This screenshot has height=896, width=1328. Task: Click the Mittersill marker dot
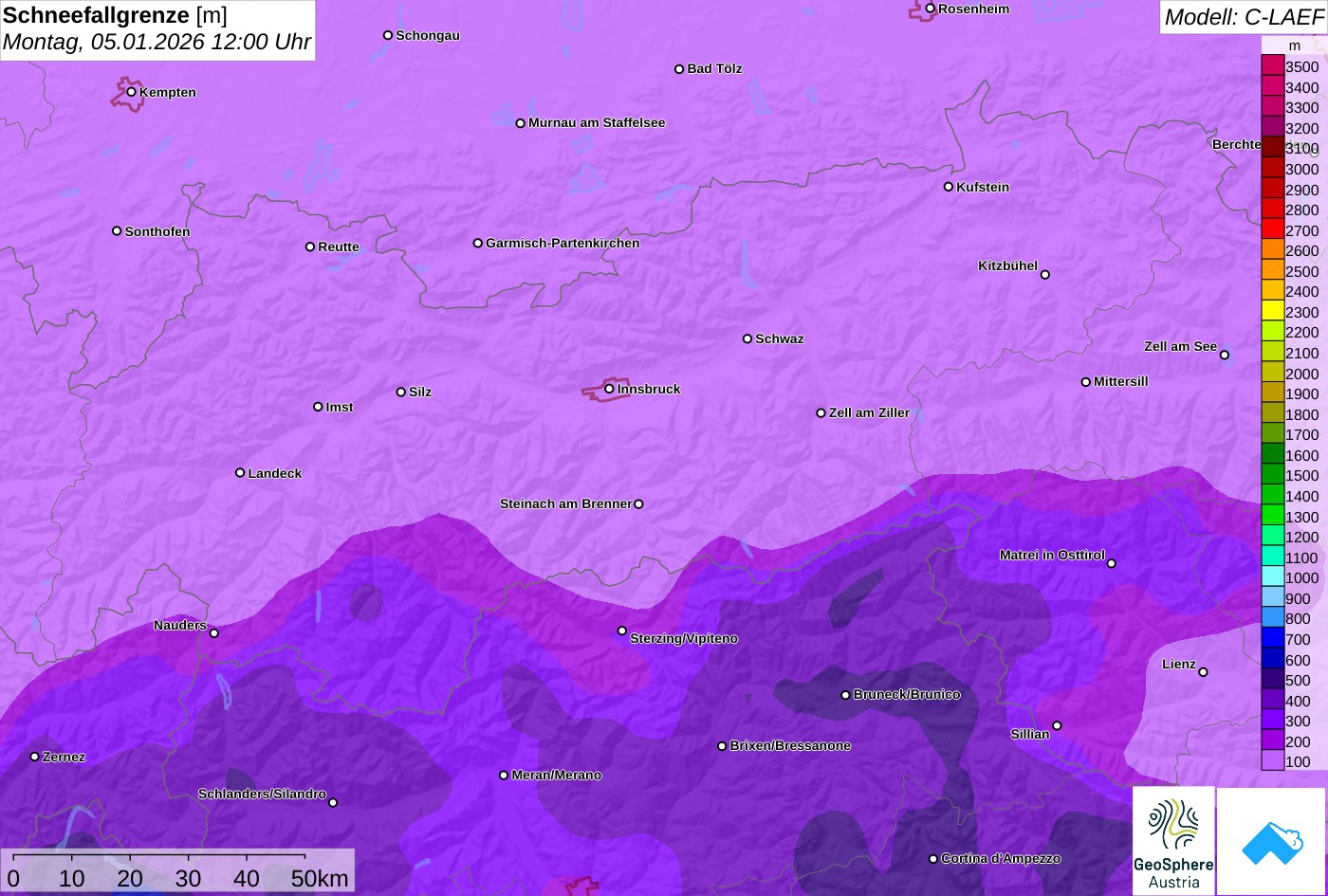click(1086, 382)
